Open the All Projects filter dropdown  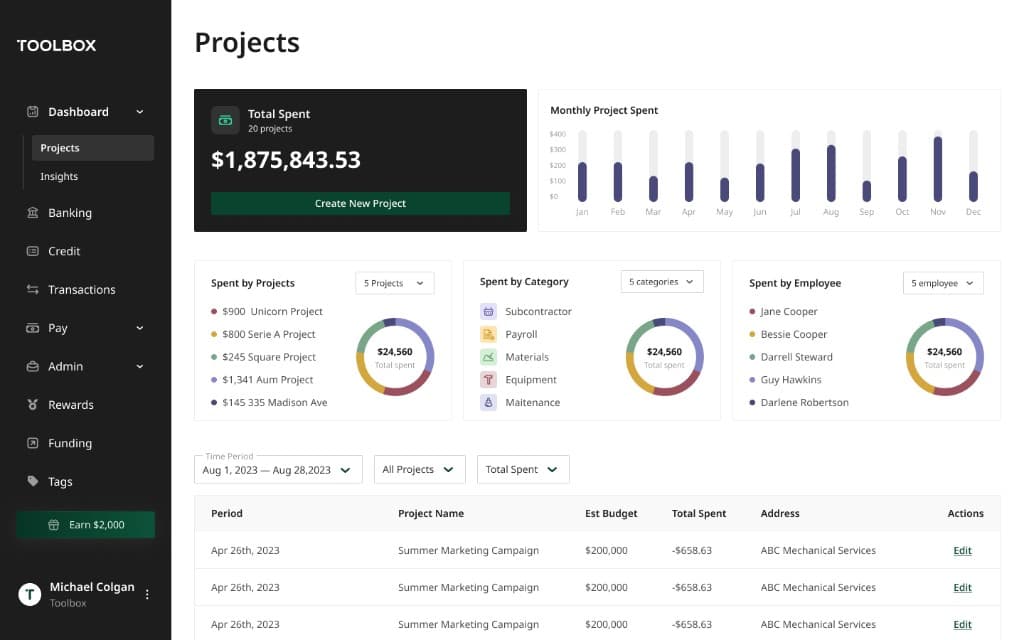[419, 468]
